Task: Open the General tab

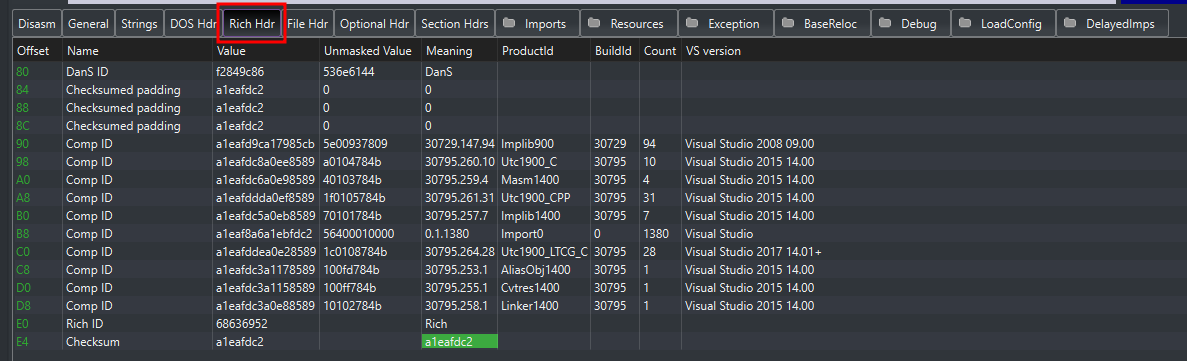Action: pyautogui.click(x=89, y=23)
